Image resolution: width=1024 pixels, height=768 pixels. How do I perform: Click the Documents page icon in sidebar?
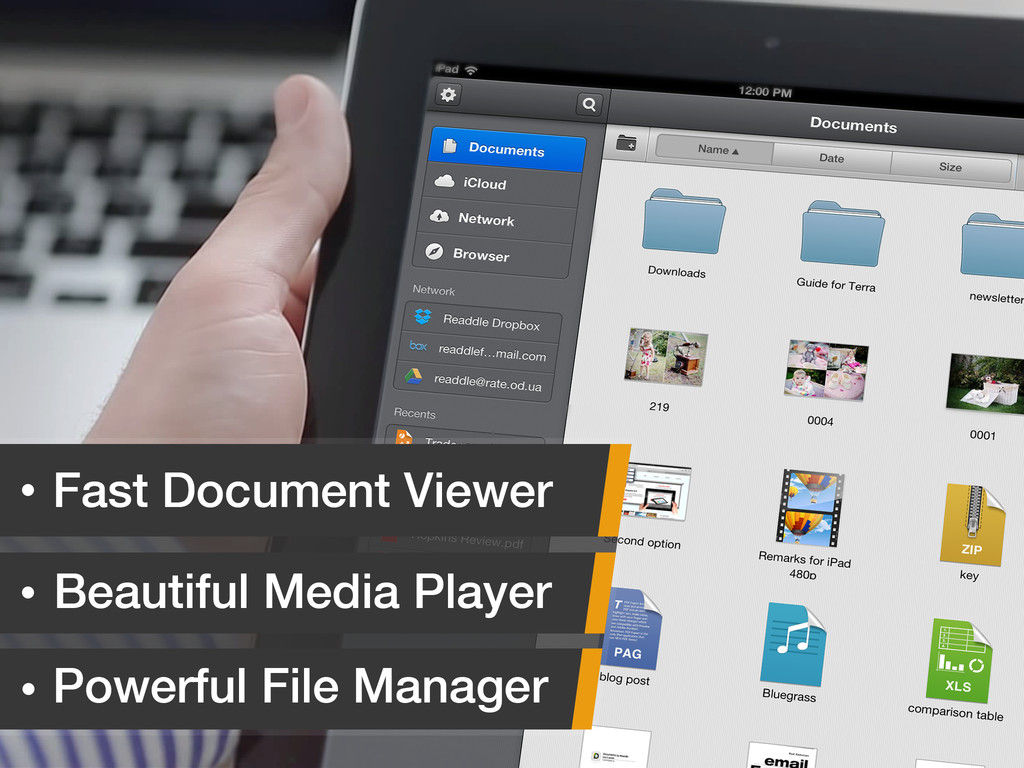click(449, 146)
